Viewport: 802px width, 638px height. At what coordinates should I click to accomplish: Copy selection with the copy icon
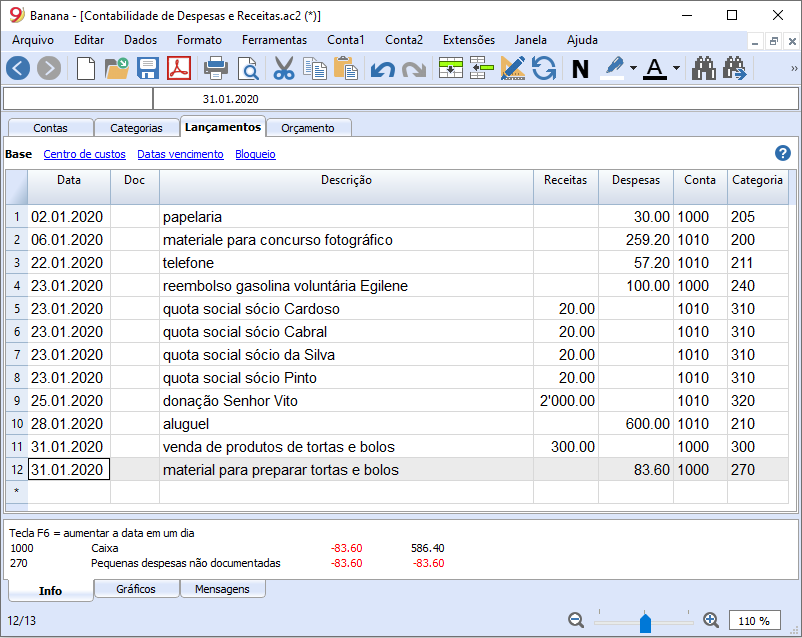click(315, 68)
